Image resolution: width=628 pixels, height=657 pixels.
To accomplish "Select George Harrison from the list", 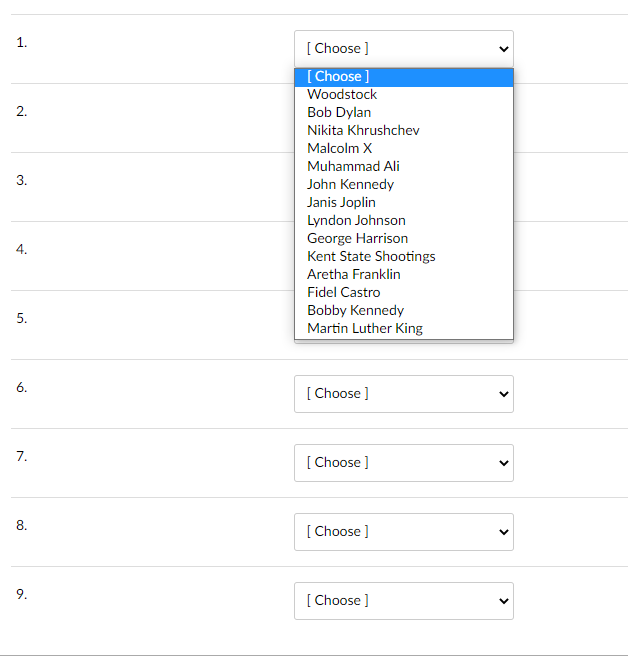I will 357,238.
